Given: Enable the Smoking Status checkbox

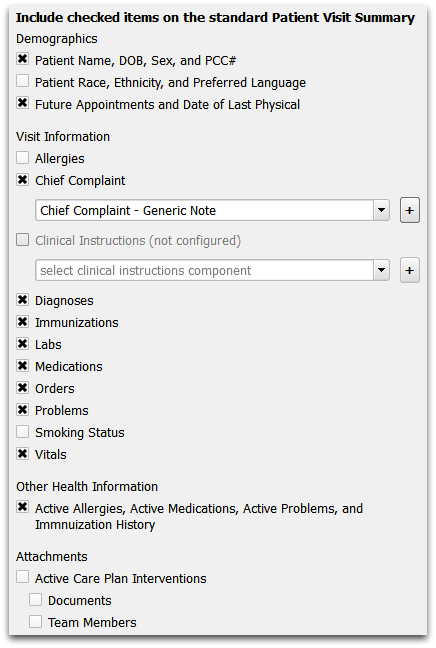Looking at the screenshot, I should click(23, 431).
